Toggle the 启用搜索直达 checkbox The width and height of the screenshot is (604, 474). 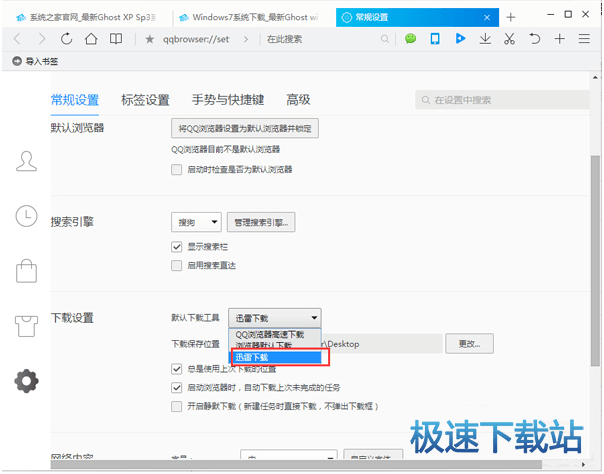(176, 265)
